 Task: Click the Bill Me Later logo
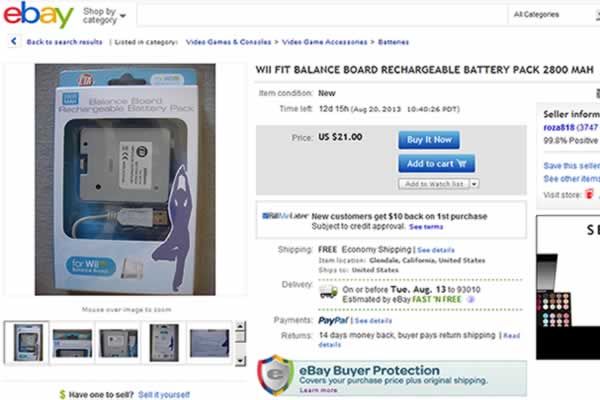pyautogui.click(x=285, y=216)
